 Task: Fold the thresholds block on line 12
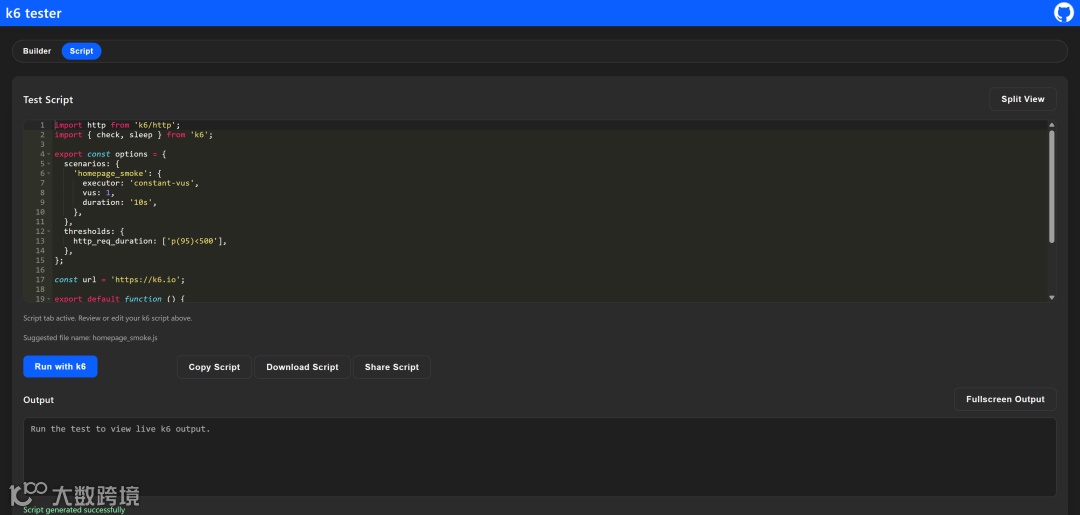click(48, 231)
